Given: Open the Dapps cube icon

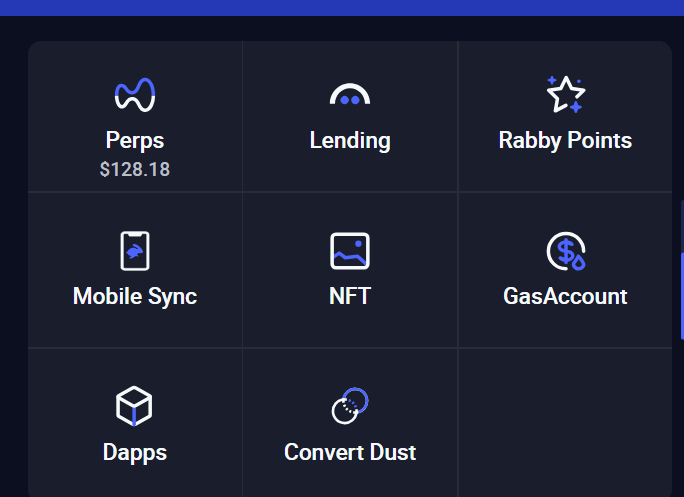Looking at the screenshot, I should tap(134, 406).
